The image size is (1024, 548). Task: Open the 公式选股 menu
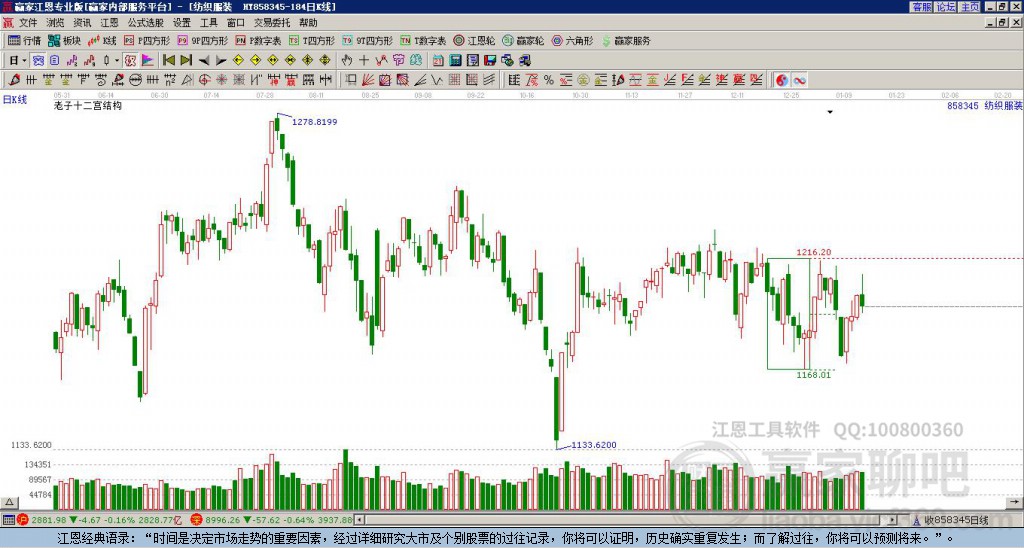pos(146,23)
